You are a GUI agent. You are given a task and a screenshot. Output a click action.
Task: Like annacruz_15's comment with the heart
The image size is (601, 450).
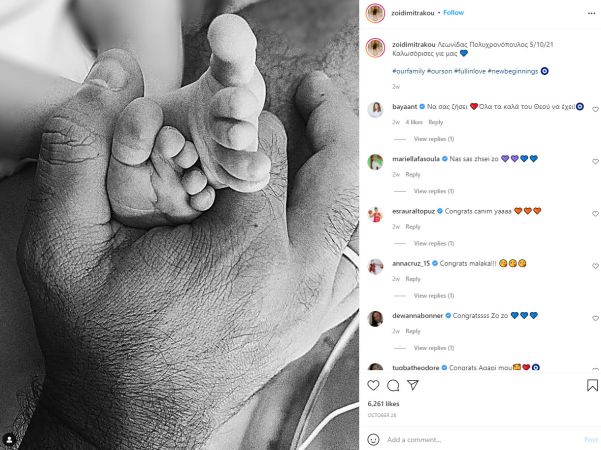coord(595,266)
